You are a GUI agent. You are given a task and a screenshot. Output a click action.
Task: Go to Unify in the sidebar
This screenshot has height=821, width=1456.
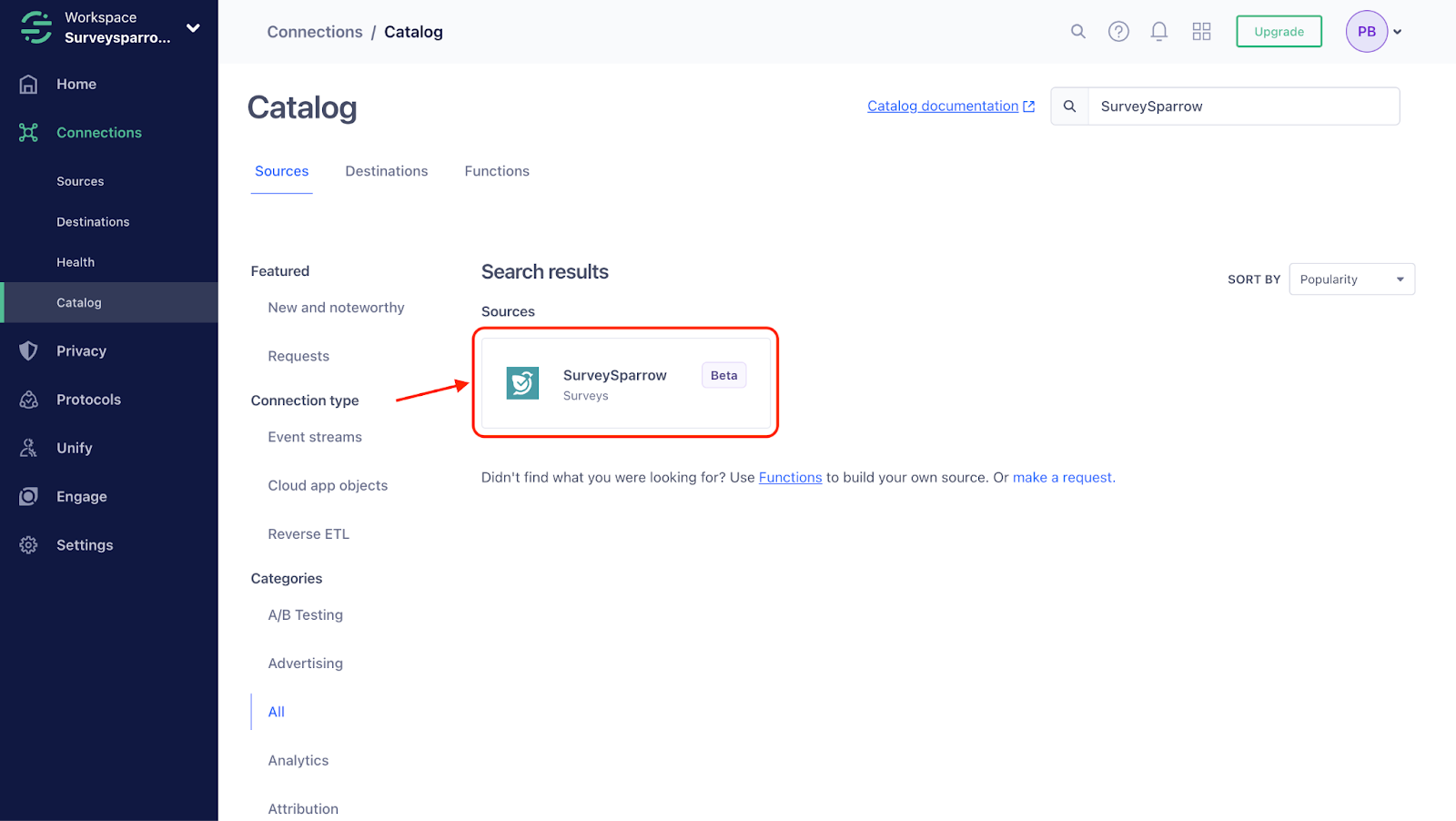tap(74, 448)
